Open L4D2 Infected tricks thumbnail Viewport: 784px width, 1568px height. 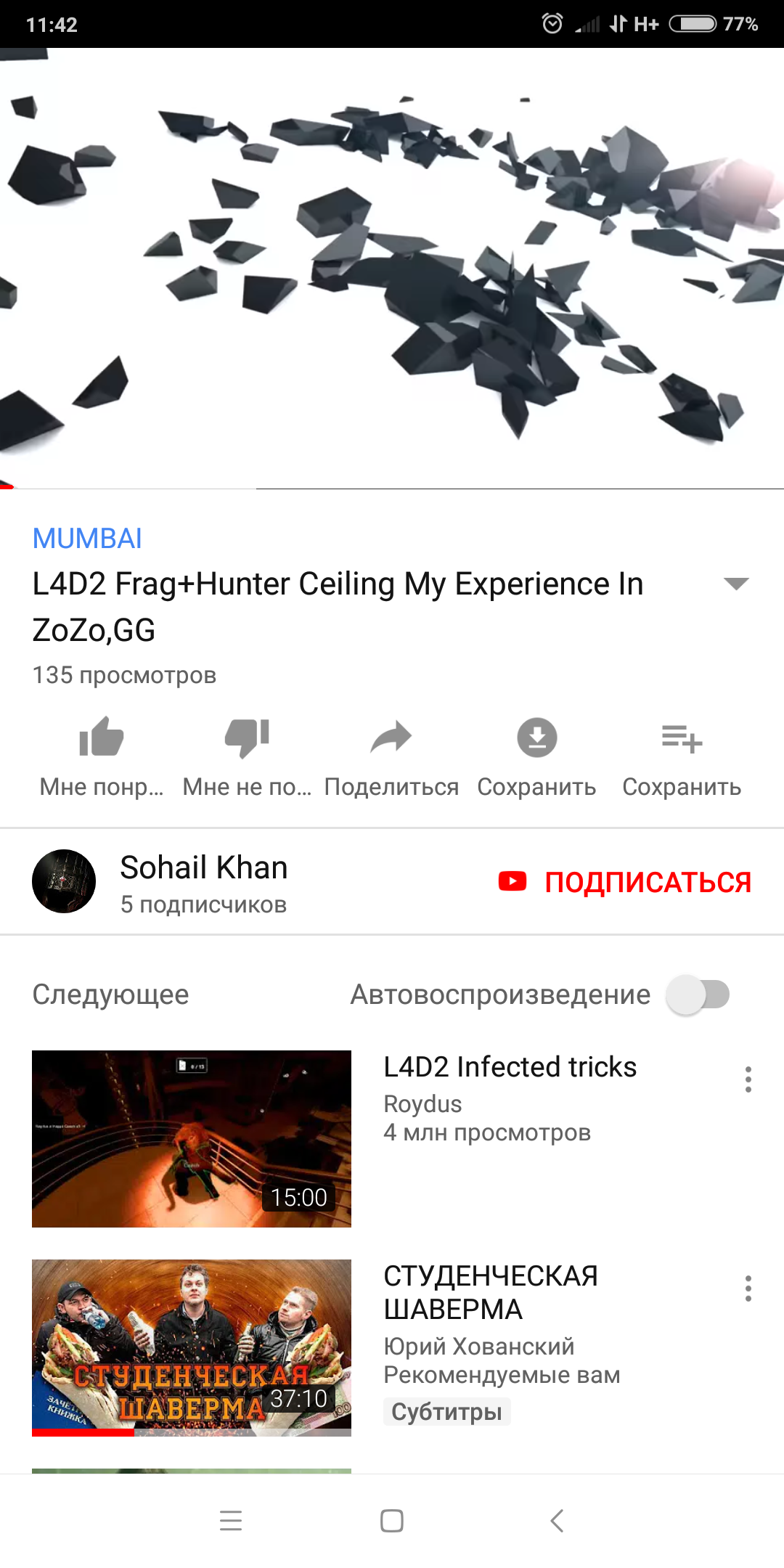pyautogui.click(x=192, y=1139)
